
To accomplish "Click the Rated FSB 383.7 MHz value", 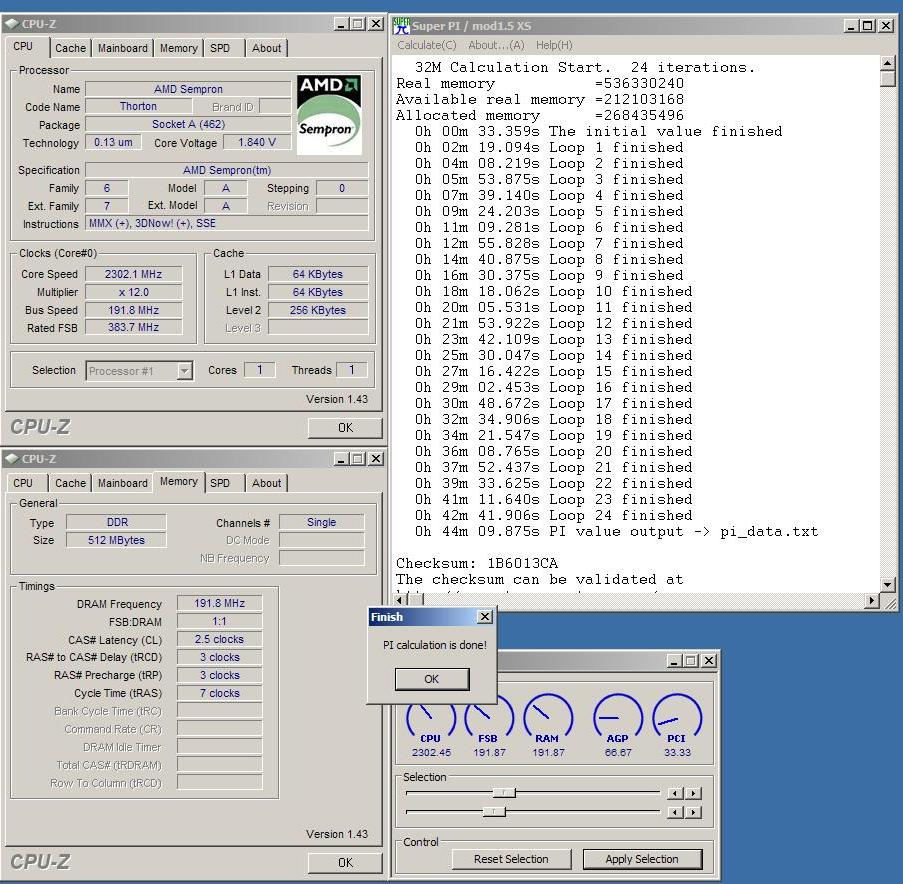I will (x=134, y=327).
